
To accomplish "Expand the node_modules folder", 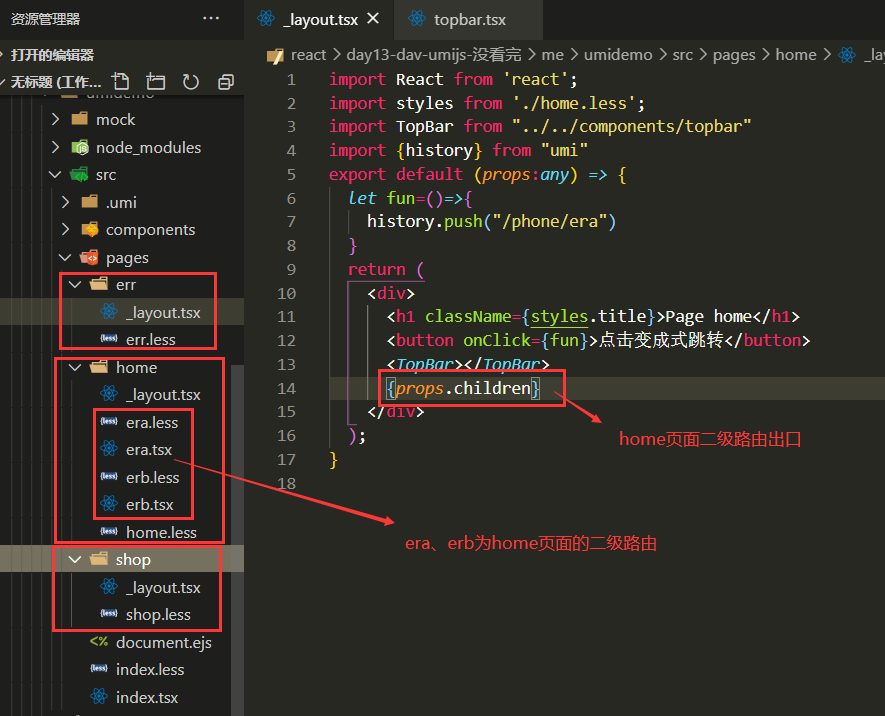I will click(x=55, y=147).
